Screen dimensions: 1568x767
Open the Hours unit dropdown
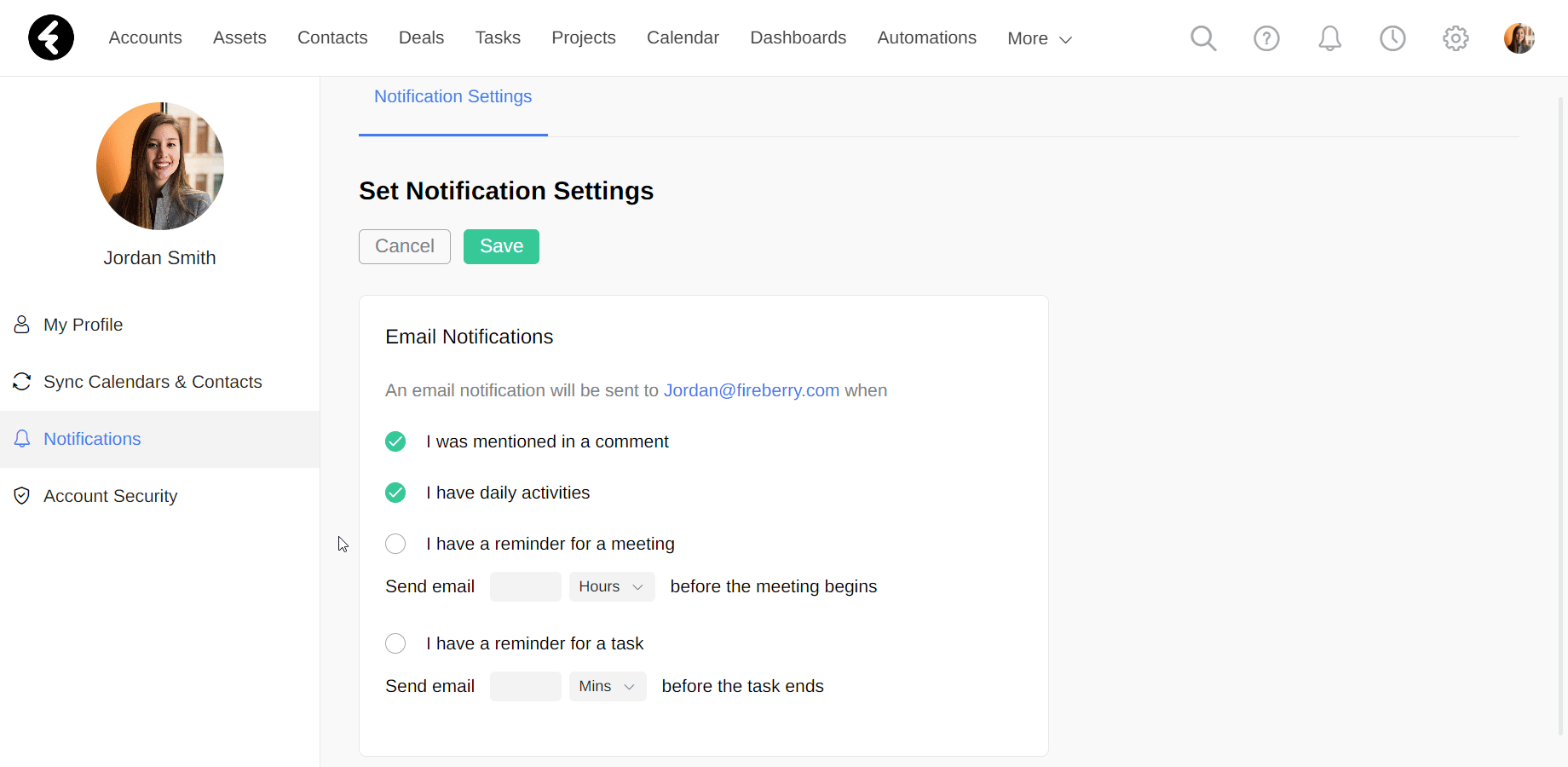pyautogui.click(x=612, y=586)
